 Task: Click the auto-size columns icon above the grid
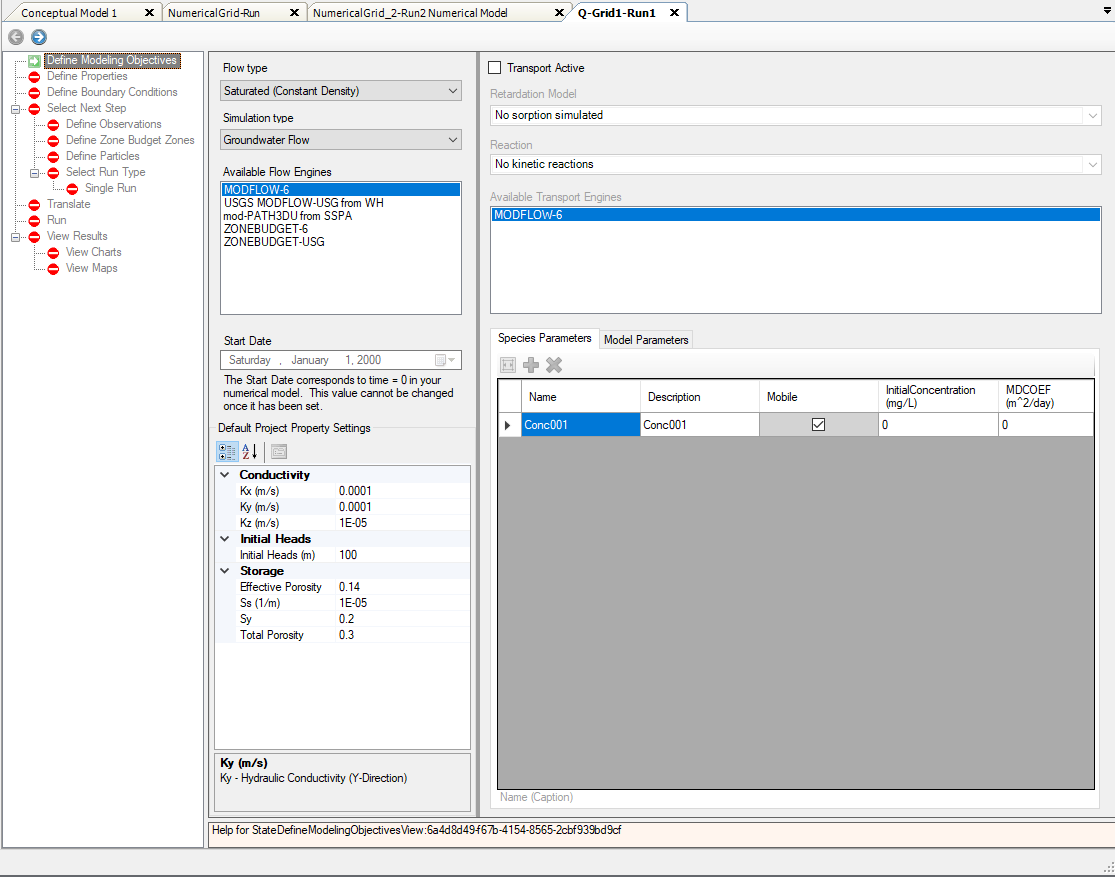pyautogui.click(x=507, y=364)
